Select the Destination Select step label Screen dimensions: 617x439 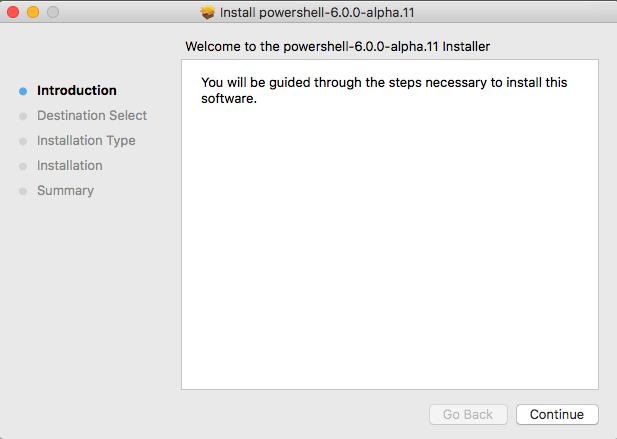91,116
